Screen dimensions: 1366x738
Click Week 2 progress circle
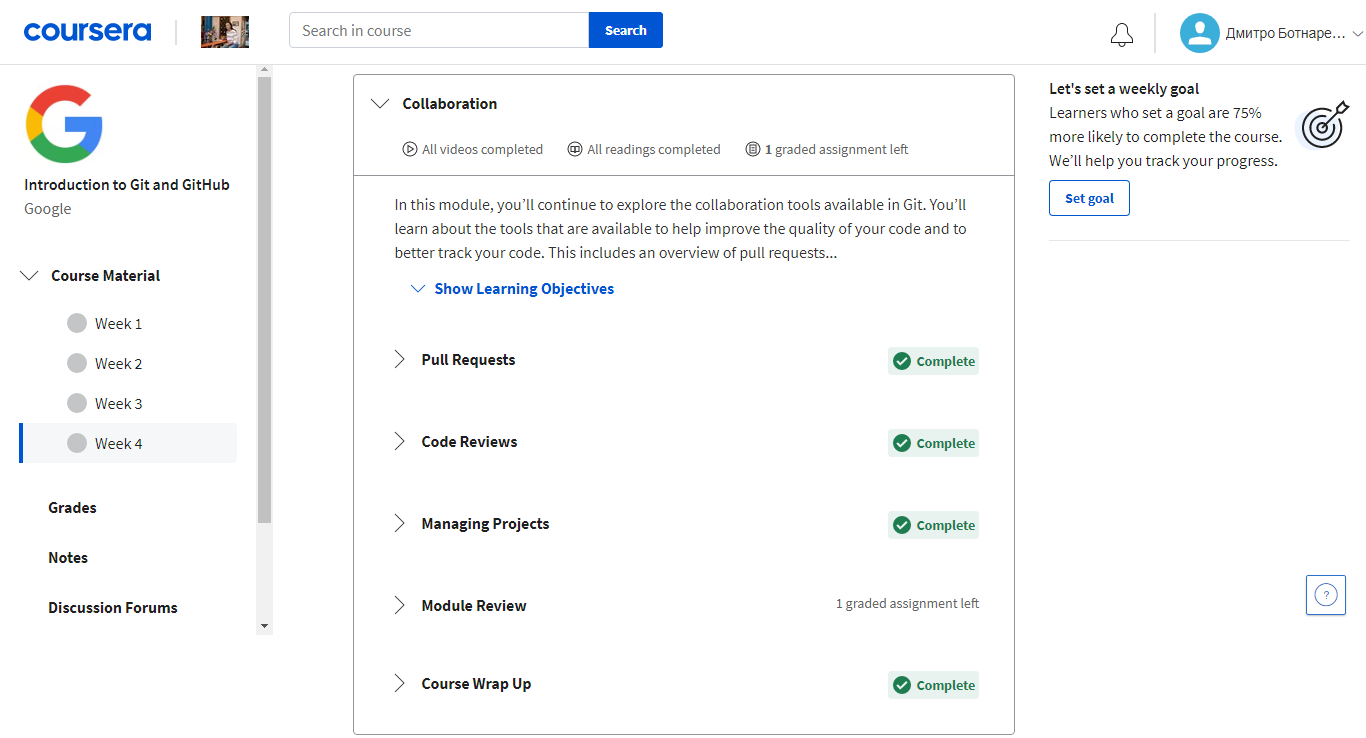tap(77, 363)
